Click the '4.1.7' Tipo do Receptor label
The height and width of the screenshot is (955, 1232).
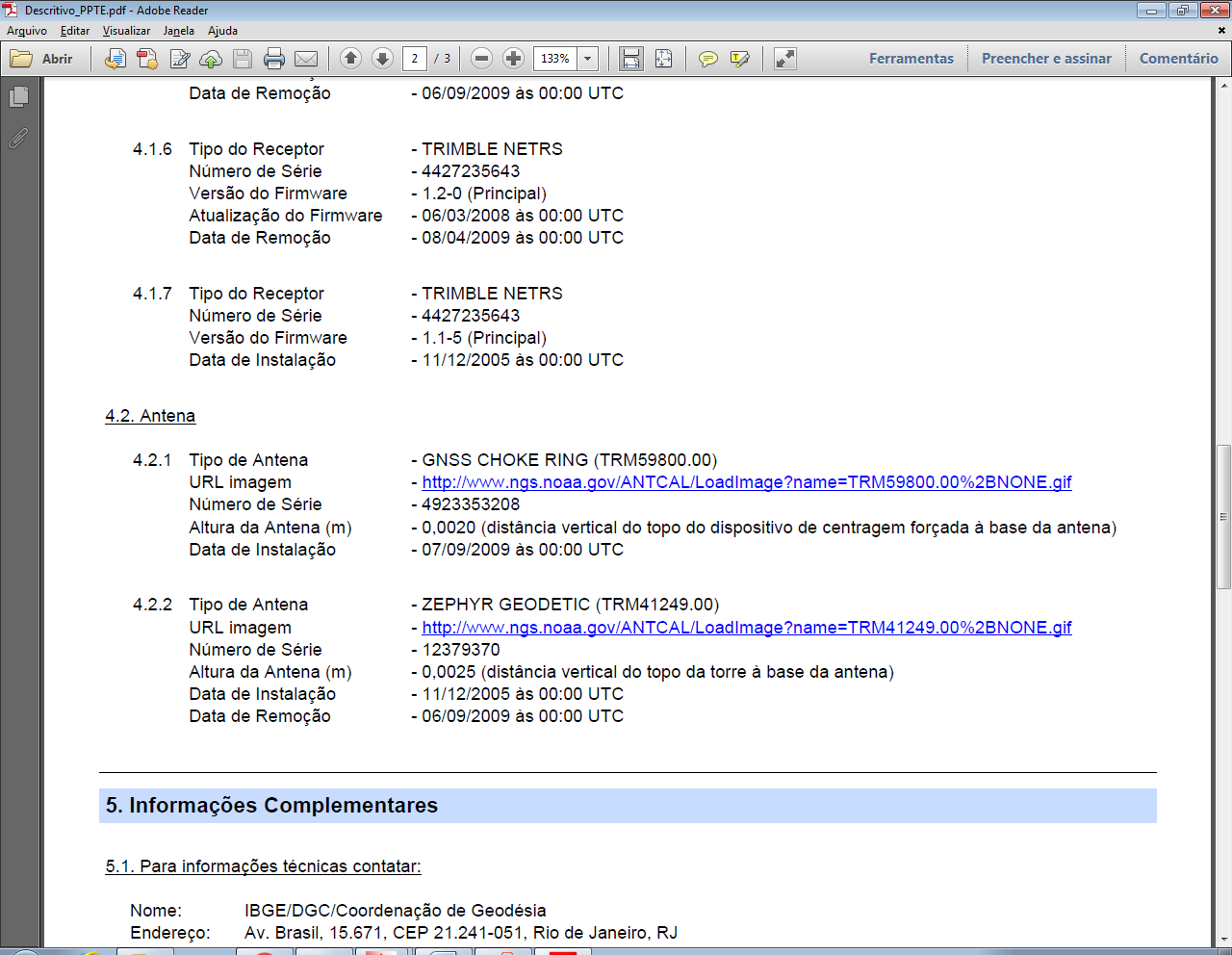coord(256,294)
